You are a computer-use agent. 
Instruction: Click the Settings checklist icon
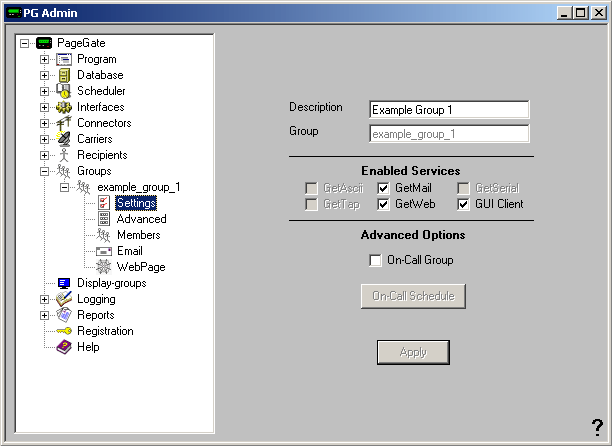104,203
